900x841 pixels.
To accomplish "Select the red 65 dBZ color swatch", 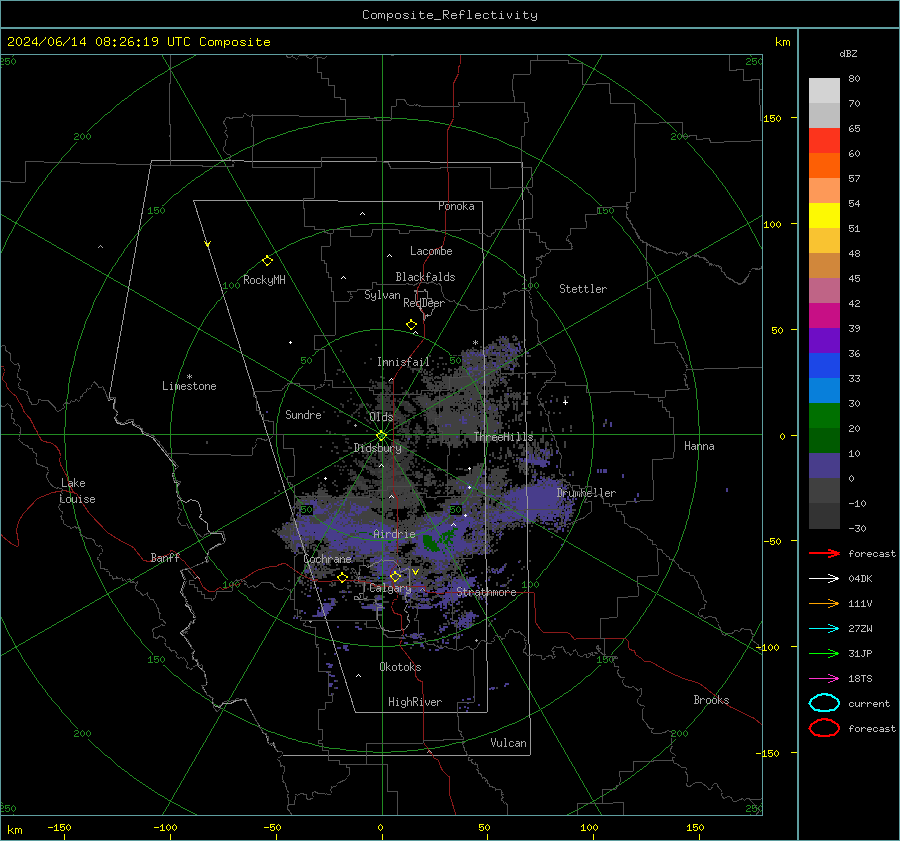I will (824, 141).
